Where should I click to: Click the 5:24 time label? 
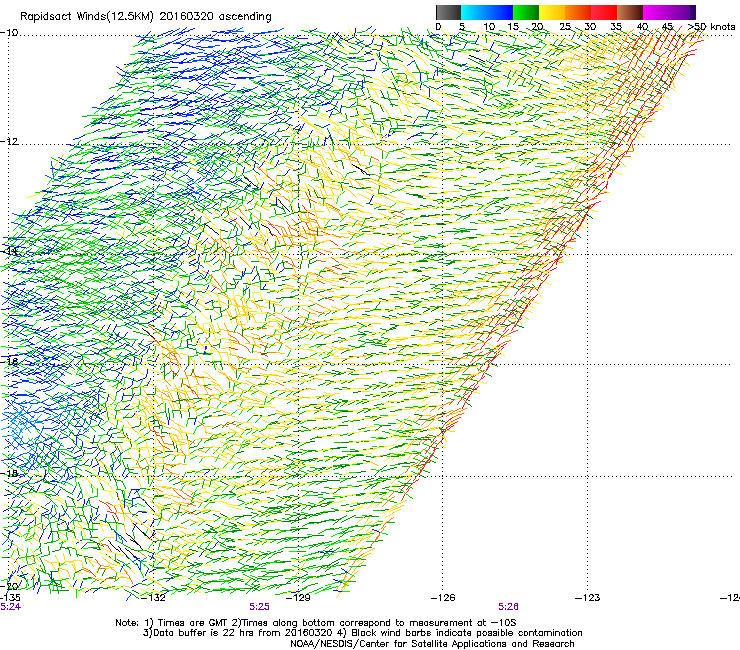coord(10,607)
